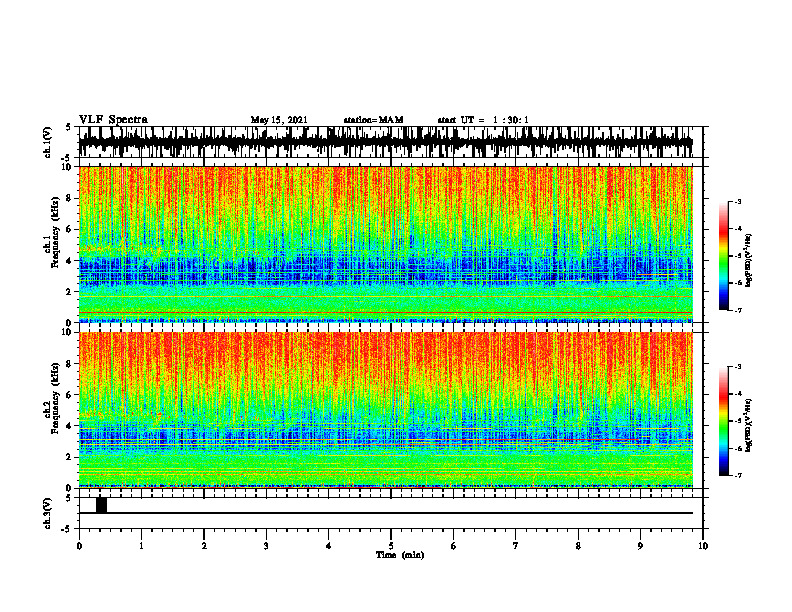
Task: Click the "Time (min)" x-axis label
Action: point(400,555)
